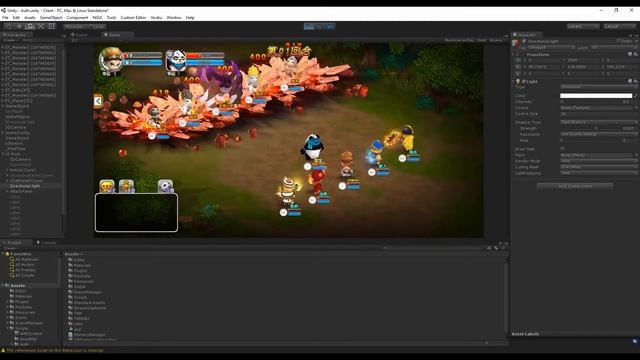Open the Standard Assets folder

(x=89, y=303)
